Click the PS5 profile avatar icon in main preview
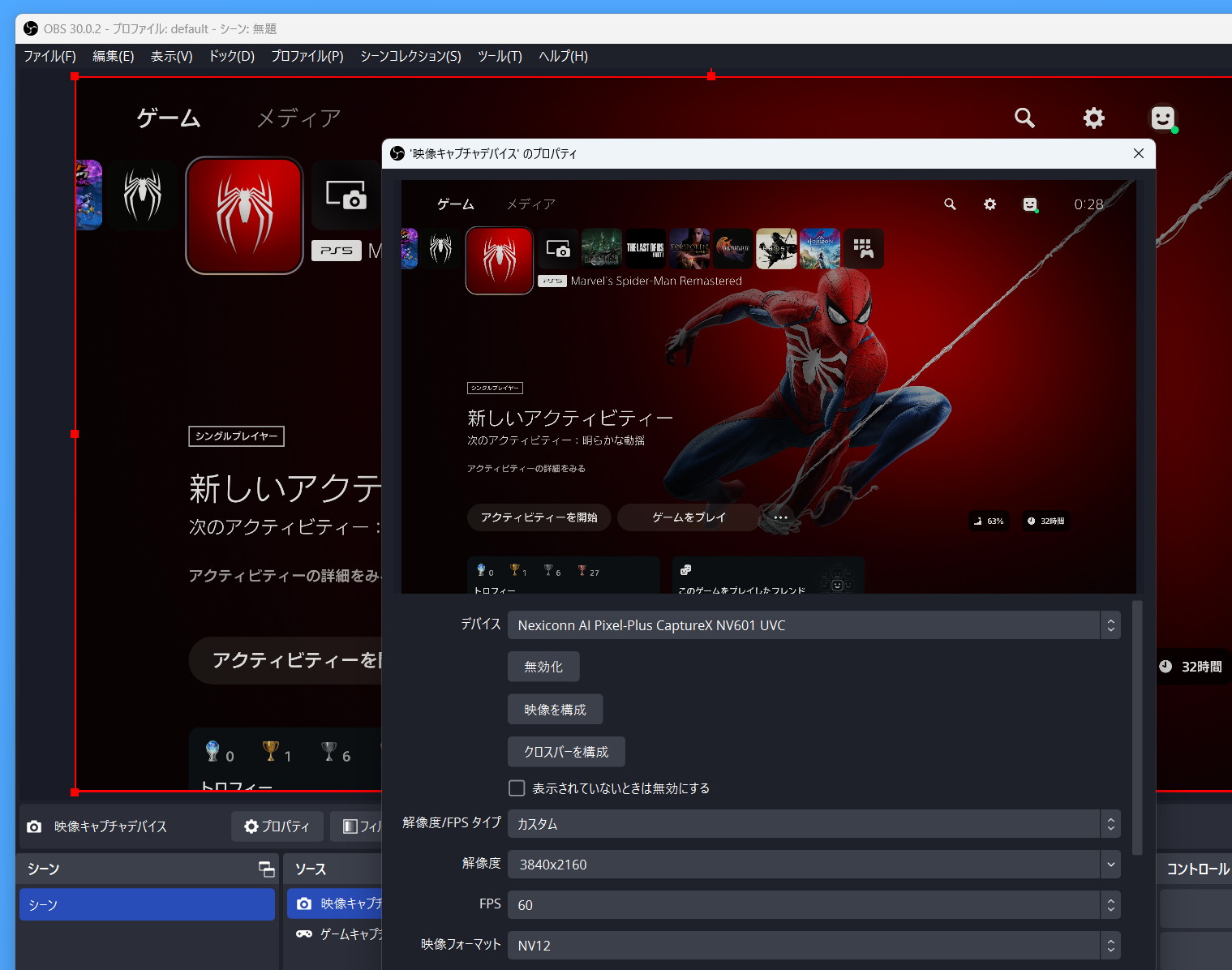 (1163, 118)
